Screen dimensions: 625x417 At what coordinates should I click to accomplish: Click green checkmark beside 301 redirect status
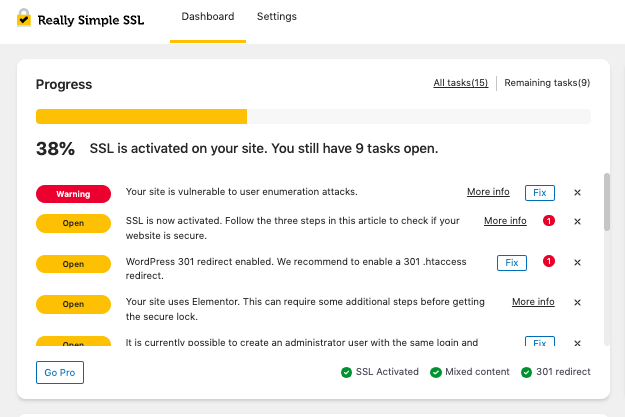point(527,372)
